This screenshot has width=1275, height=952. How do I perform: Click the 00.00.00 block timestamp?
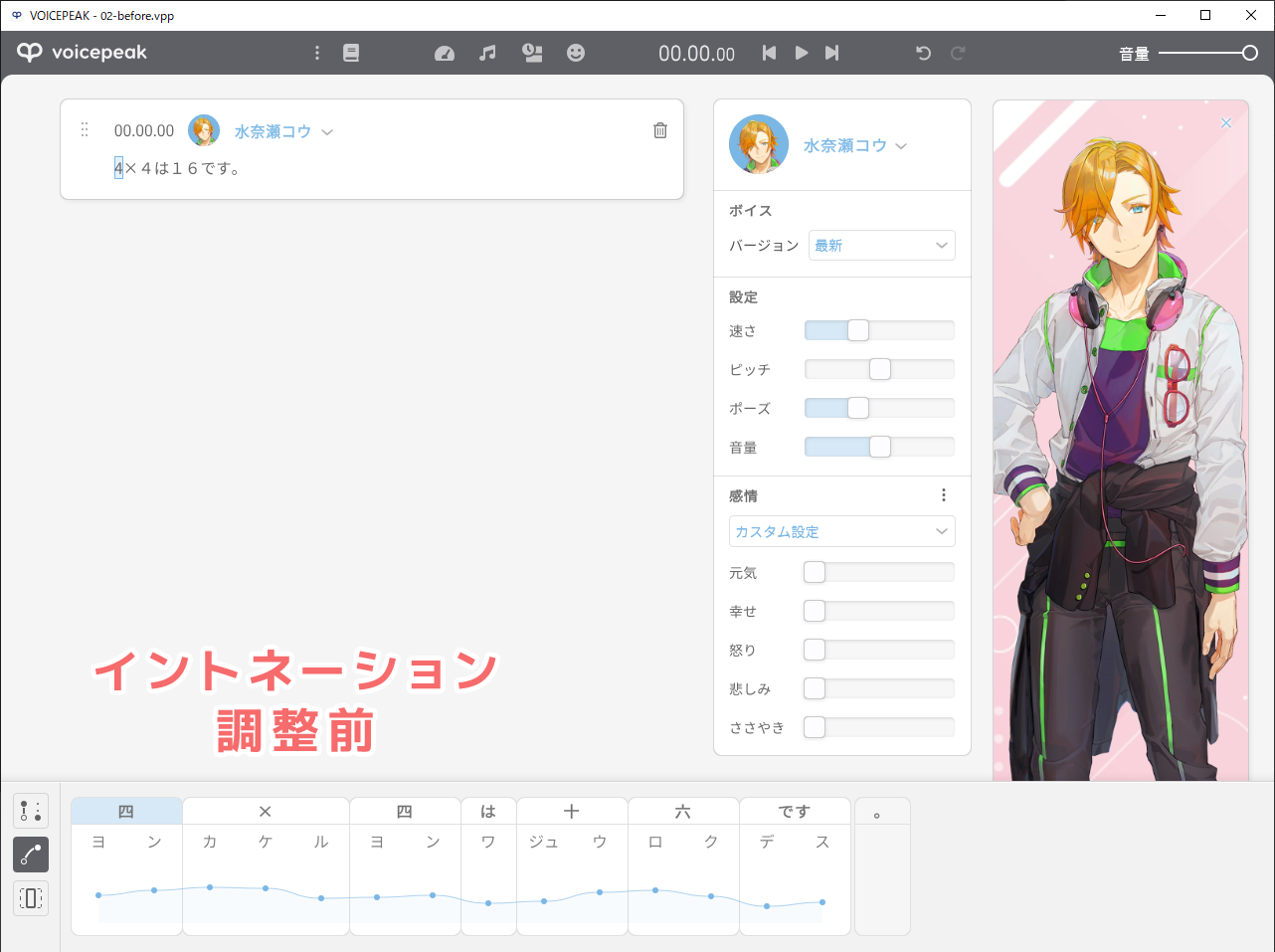pos(144,130)
